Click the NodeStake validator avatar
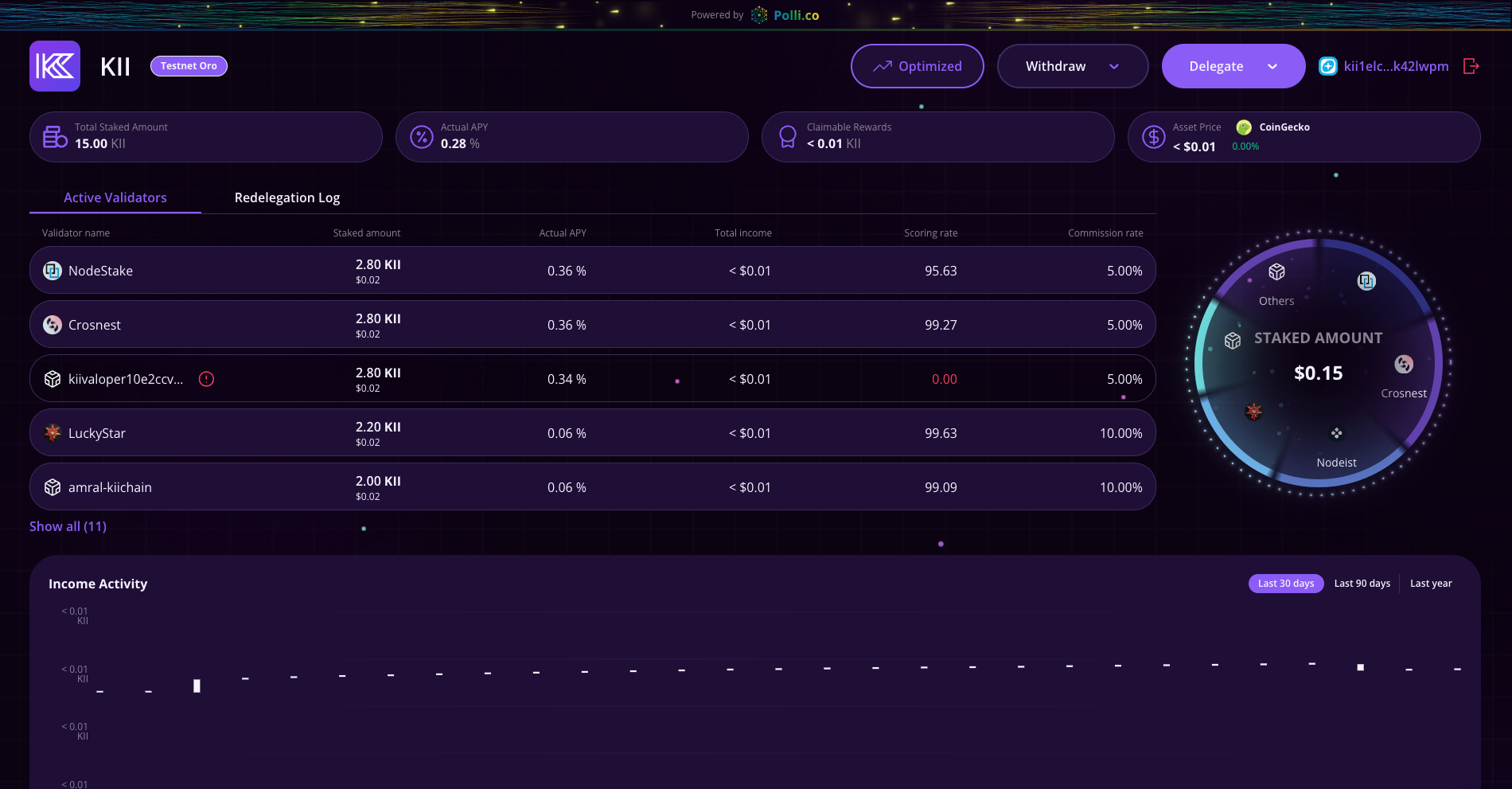Screen dimensions: 1512x789 [x=52, y=271]
